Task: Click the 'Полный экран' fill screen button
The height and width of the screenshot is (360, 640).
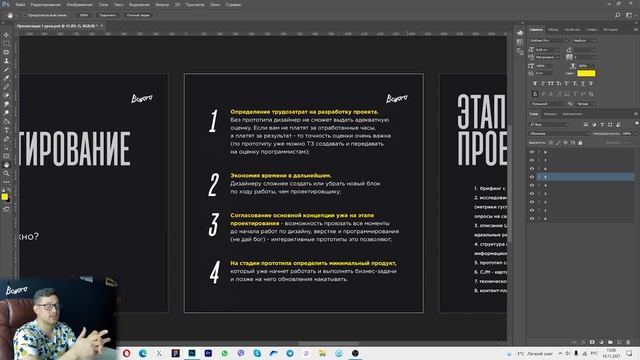Action: (x=138, y=15)
